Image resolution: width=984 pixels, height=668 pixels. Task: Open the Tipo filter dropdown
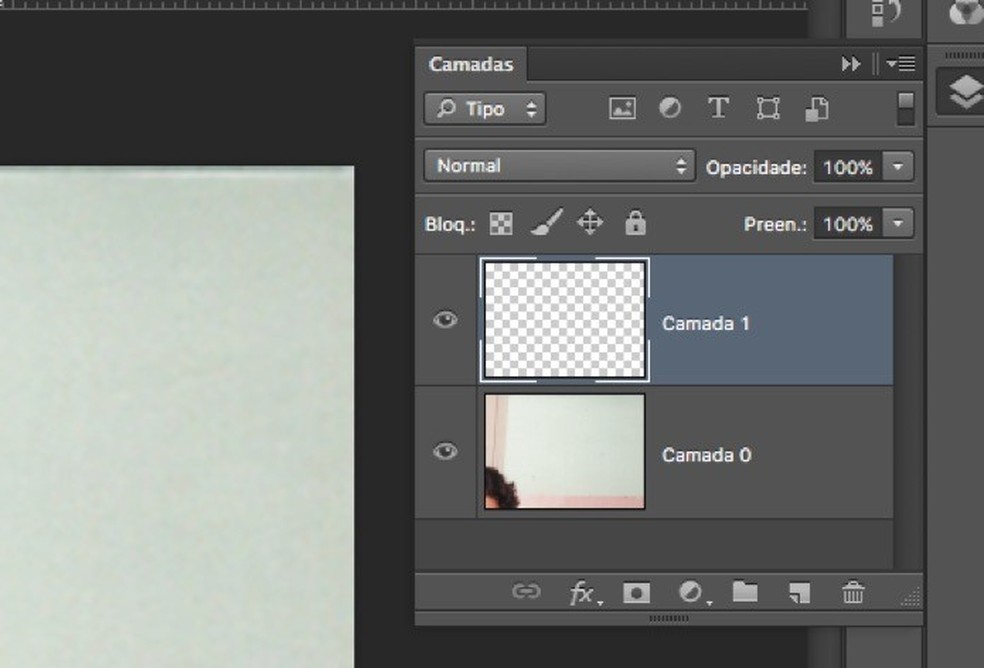tap(484, 109)
